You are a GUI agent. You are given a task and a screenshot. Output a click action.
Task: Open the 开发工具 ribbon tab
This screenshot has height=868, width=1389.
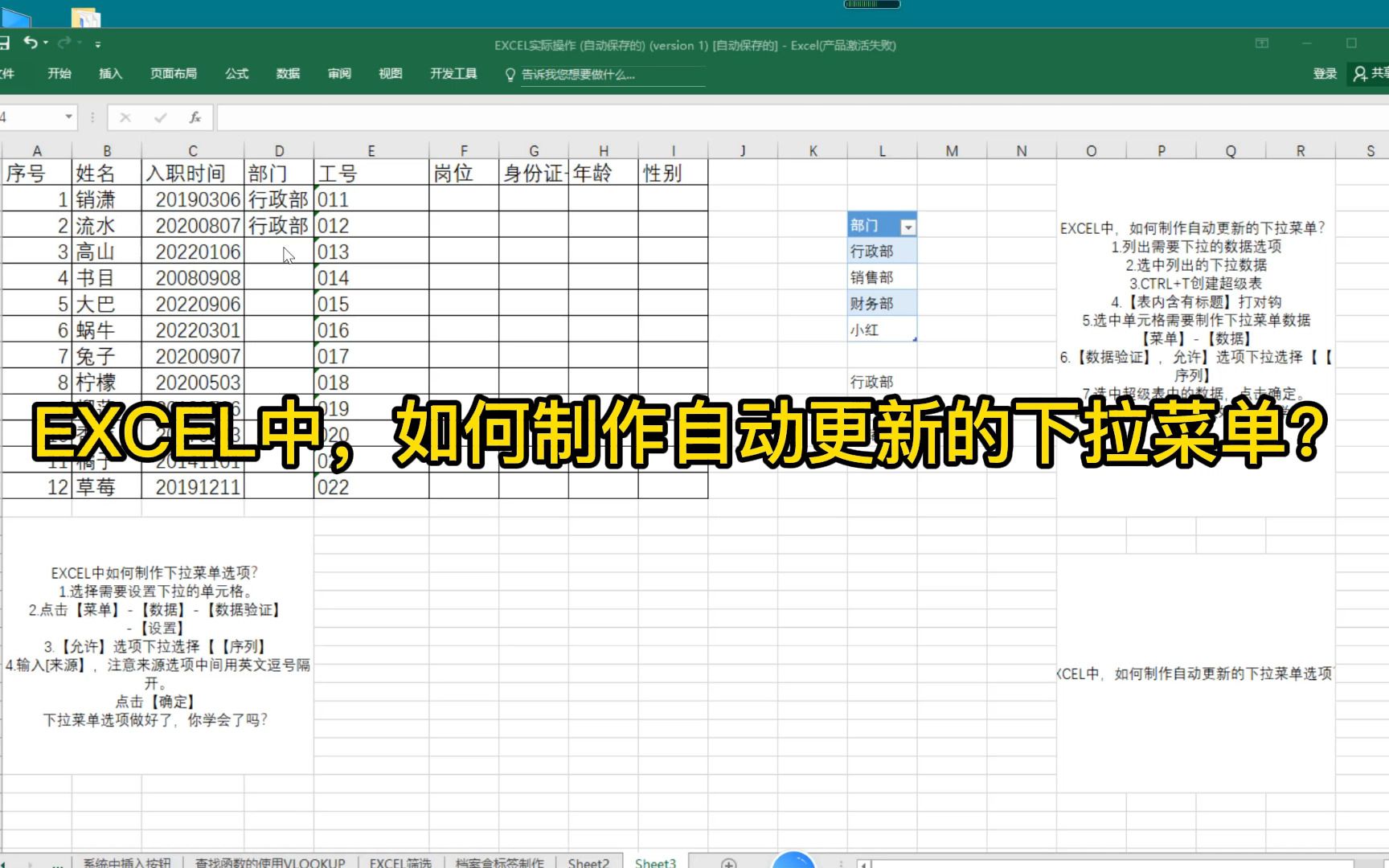[x=453, y=74]
